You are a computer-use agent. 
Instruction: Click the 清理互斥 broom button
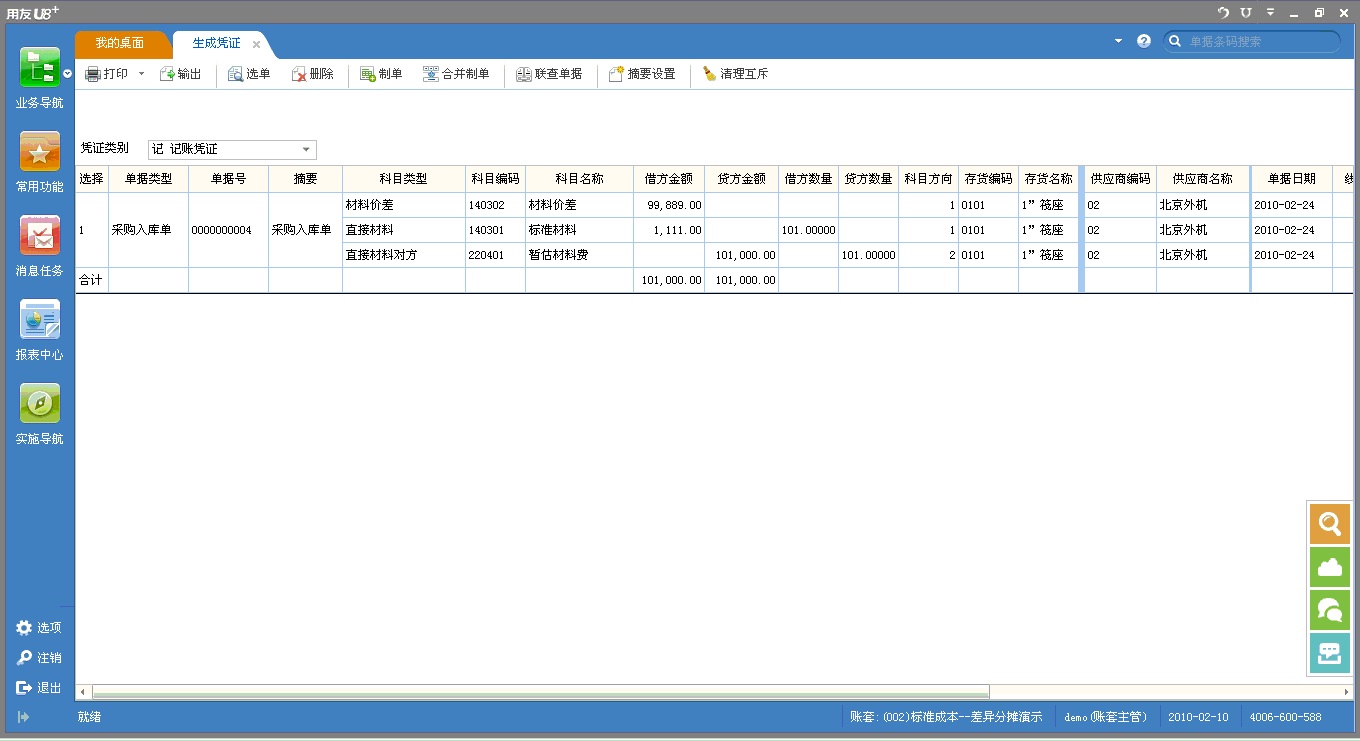[x=735, y=74]
